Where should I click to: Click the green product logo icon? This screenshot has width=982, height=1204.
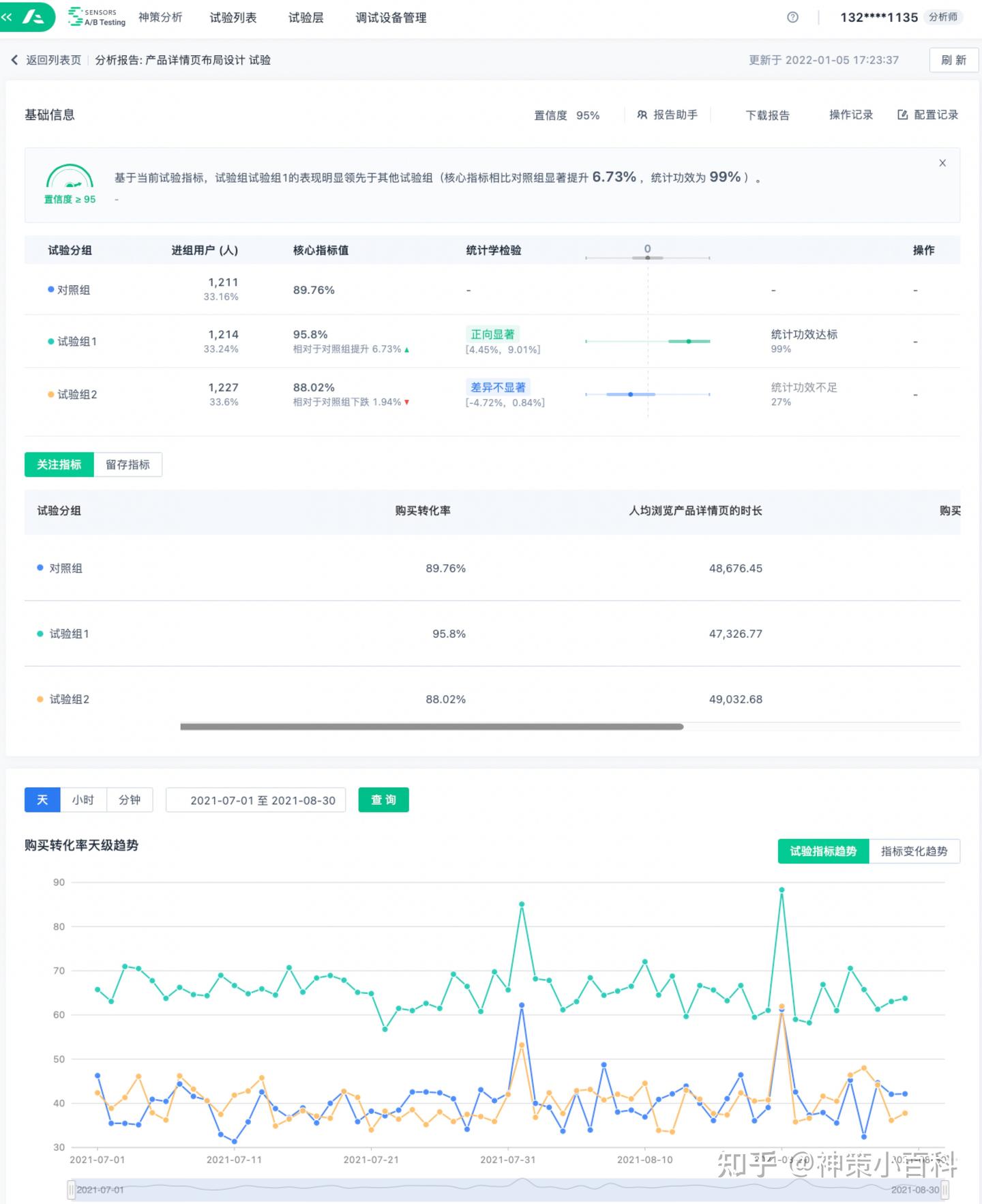[x=33, y=17]
